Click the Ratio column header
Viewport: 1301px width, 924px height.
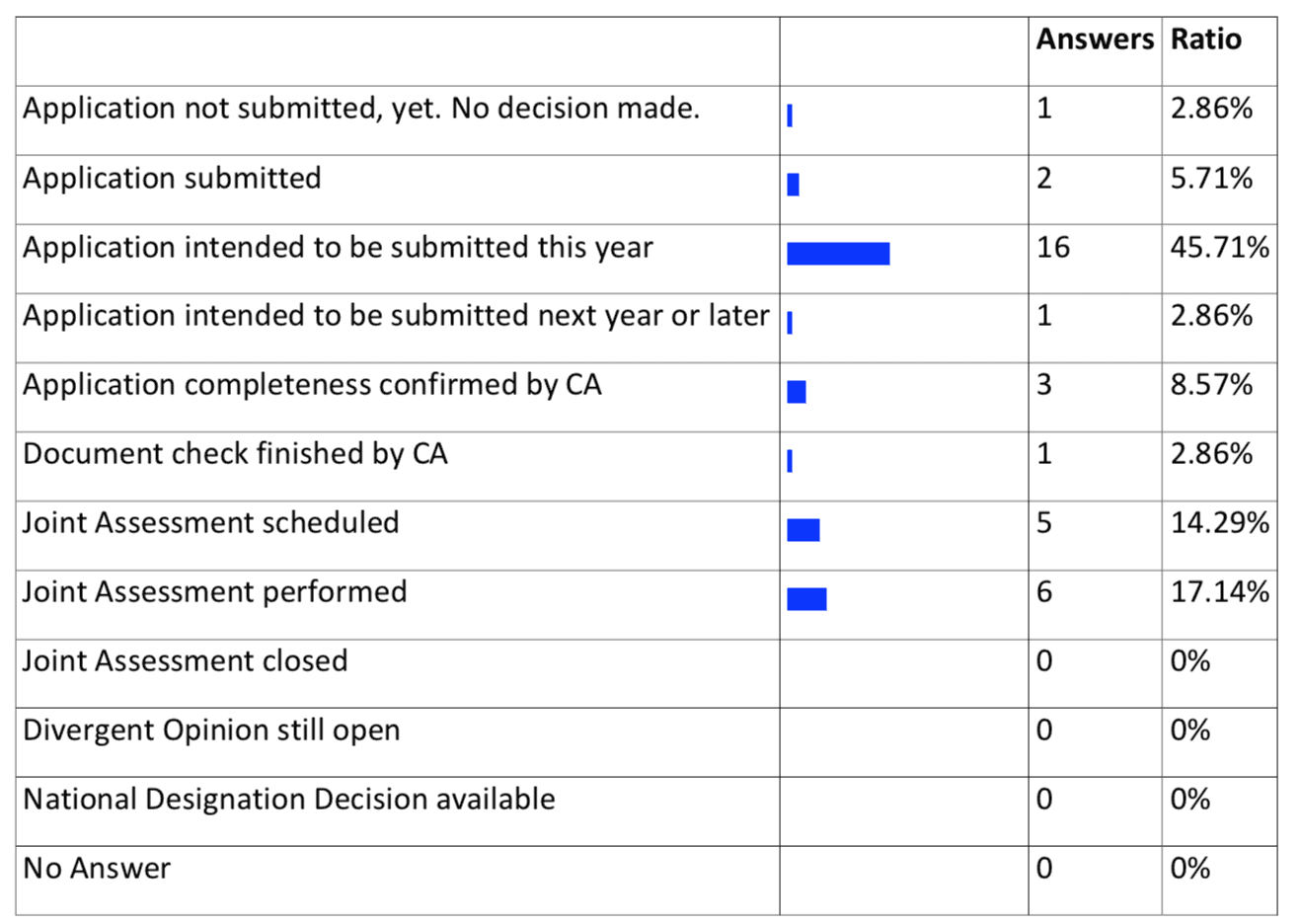point(1205,39)
